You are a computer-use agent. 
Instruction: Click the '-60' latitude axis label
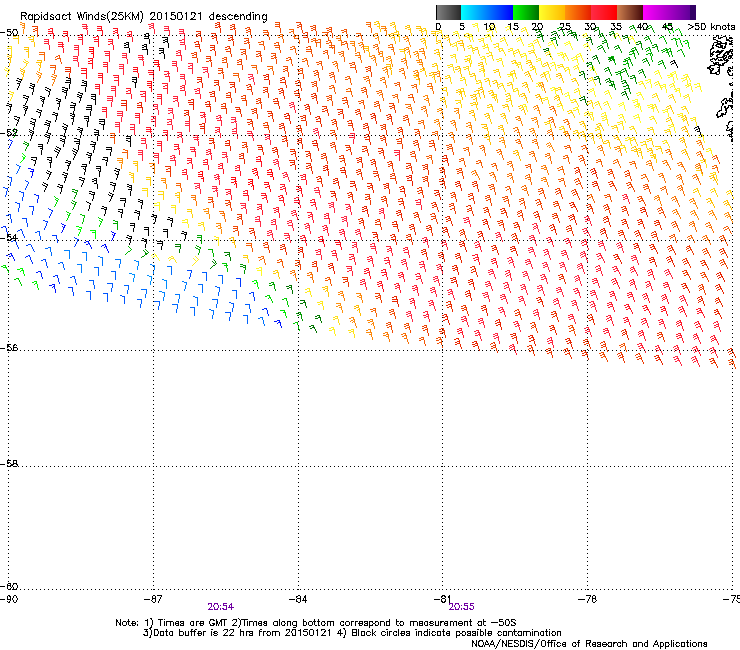coord(9,586)
